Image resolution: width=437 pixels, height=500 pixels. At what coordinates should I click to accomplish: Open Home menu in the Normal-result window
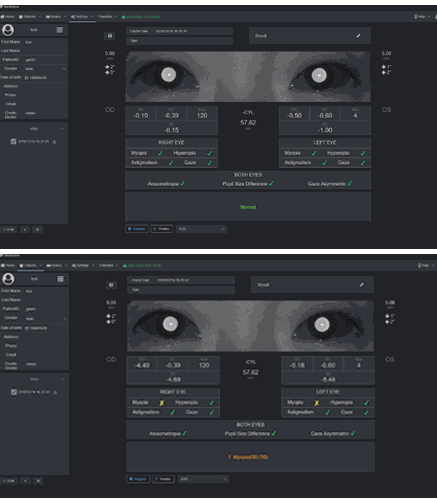tap(7, 17)
